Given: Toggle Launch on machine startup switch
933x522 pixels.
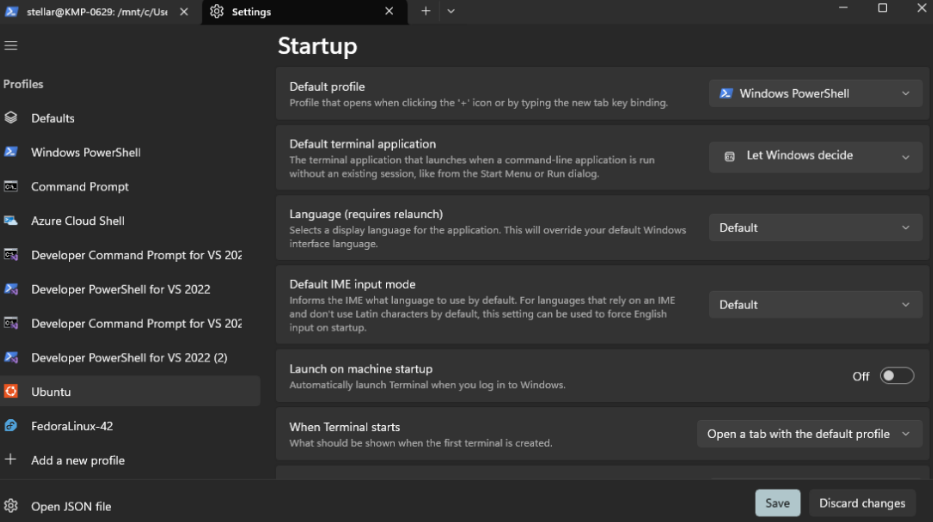Looking at the screenshot, I should click(x=897, y=376).
